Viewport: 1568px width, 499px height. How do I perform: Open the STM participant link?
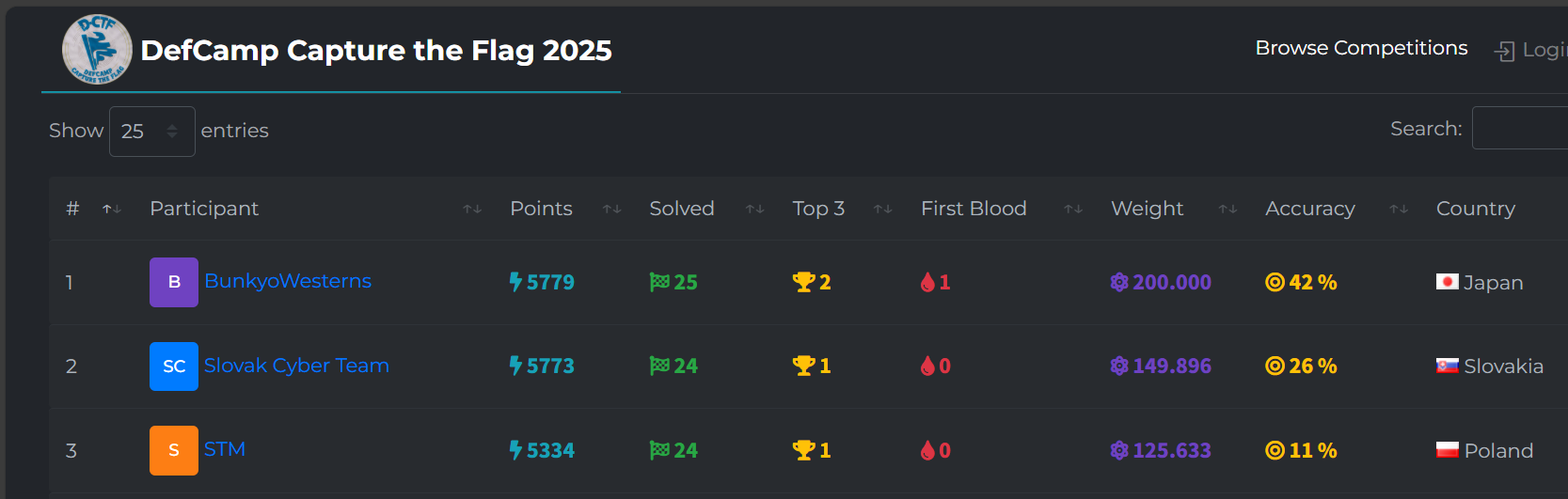225,449
